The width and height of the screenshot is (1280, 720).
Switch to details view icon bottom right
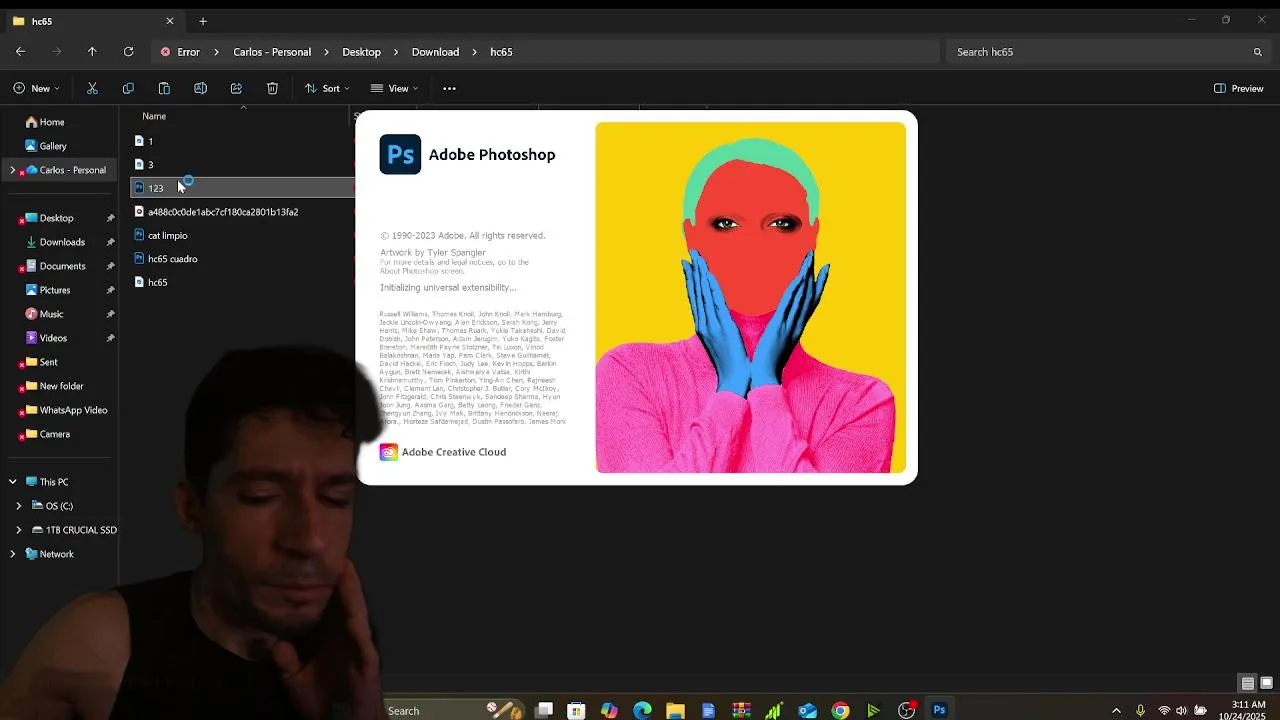tap(1247, 684)
